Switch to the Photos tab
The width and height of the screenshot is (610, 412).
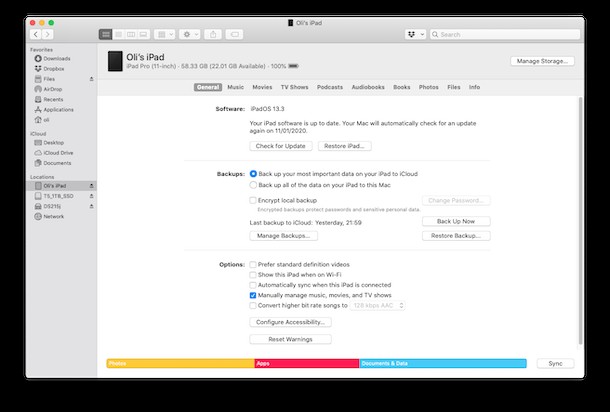click(429, 87)
